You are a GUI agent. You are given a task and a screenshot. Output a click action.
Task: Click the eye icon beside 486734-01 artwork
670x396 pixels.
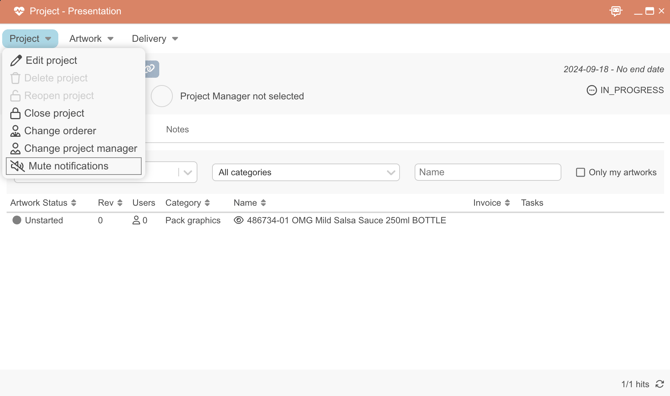click(238, 220)
